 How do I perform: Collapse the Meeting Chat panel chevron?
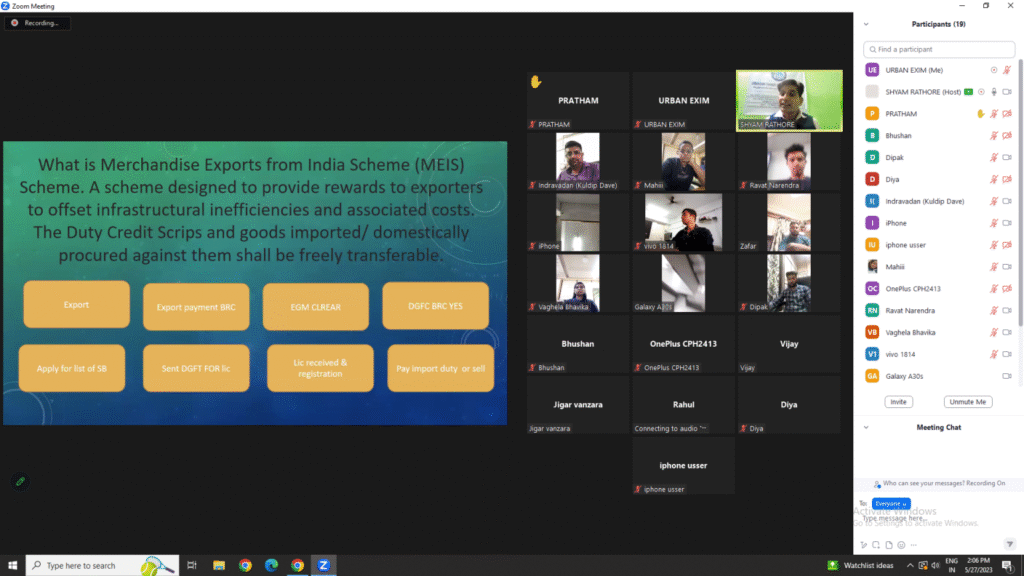pos(866,427)
